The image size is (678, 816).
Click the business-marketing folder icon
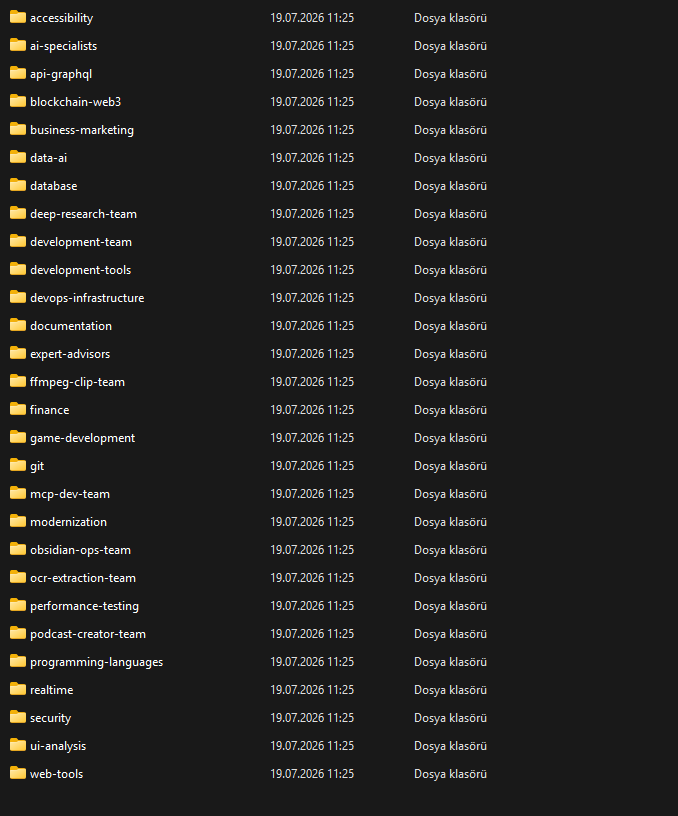[x=18, y=129]
